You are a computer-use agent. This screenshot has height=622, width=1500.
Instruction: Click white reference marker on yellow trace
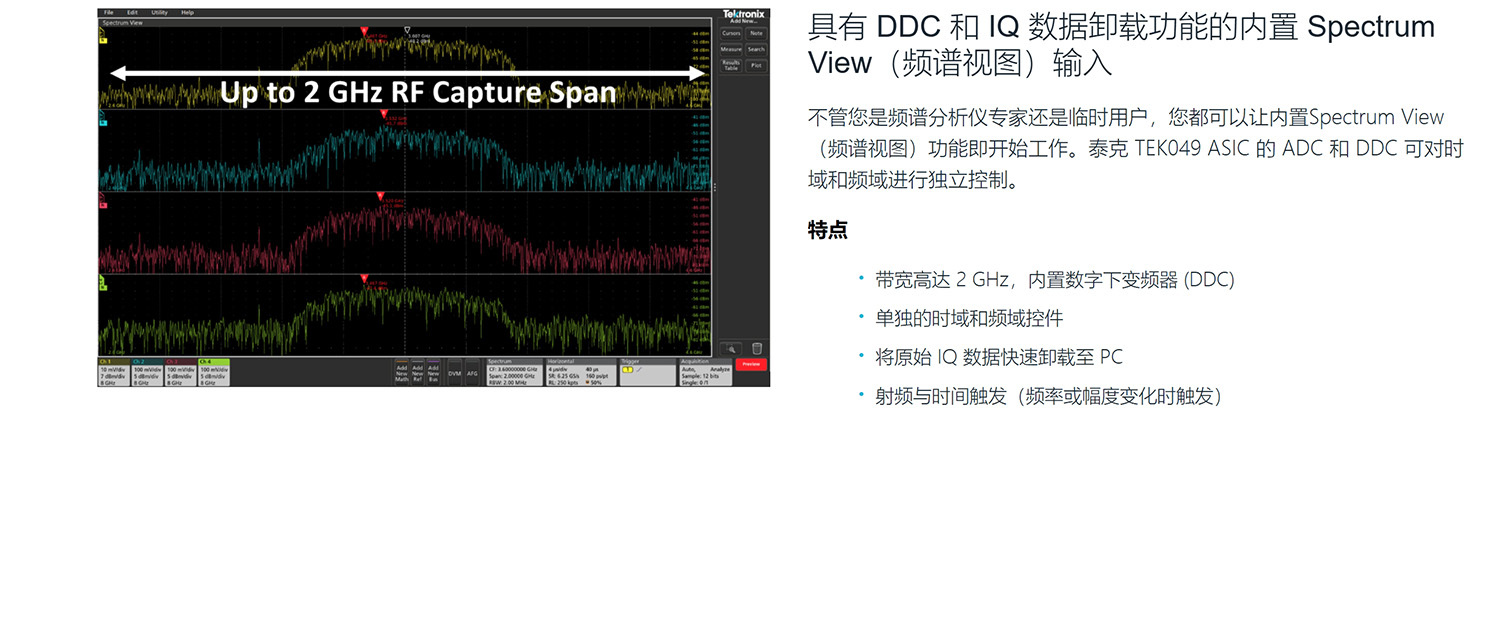coord(407,31)
